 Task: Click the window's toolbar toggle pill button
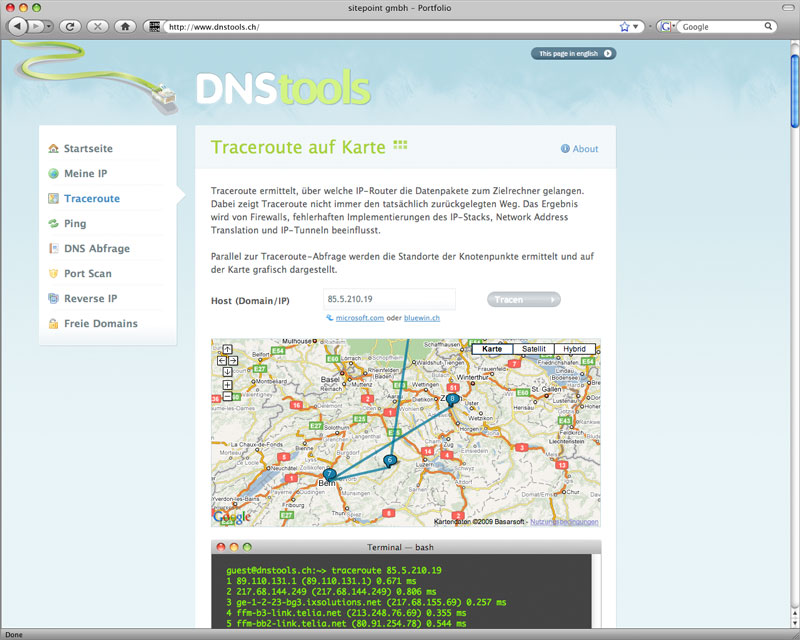point(789,8)
